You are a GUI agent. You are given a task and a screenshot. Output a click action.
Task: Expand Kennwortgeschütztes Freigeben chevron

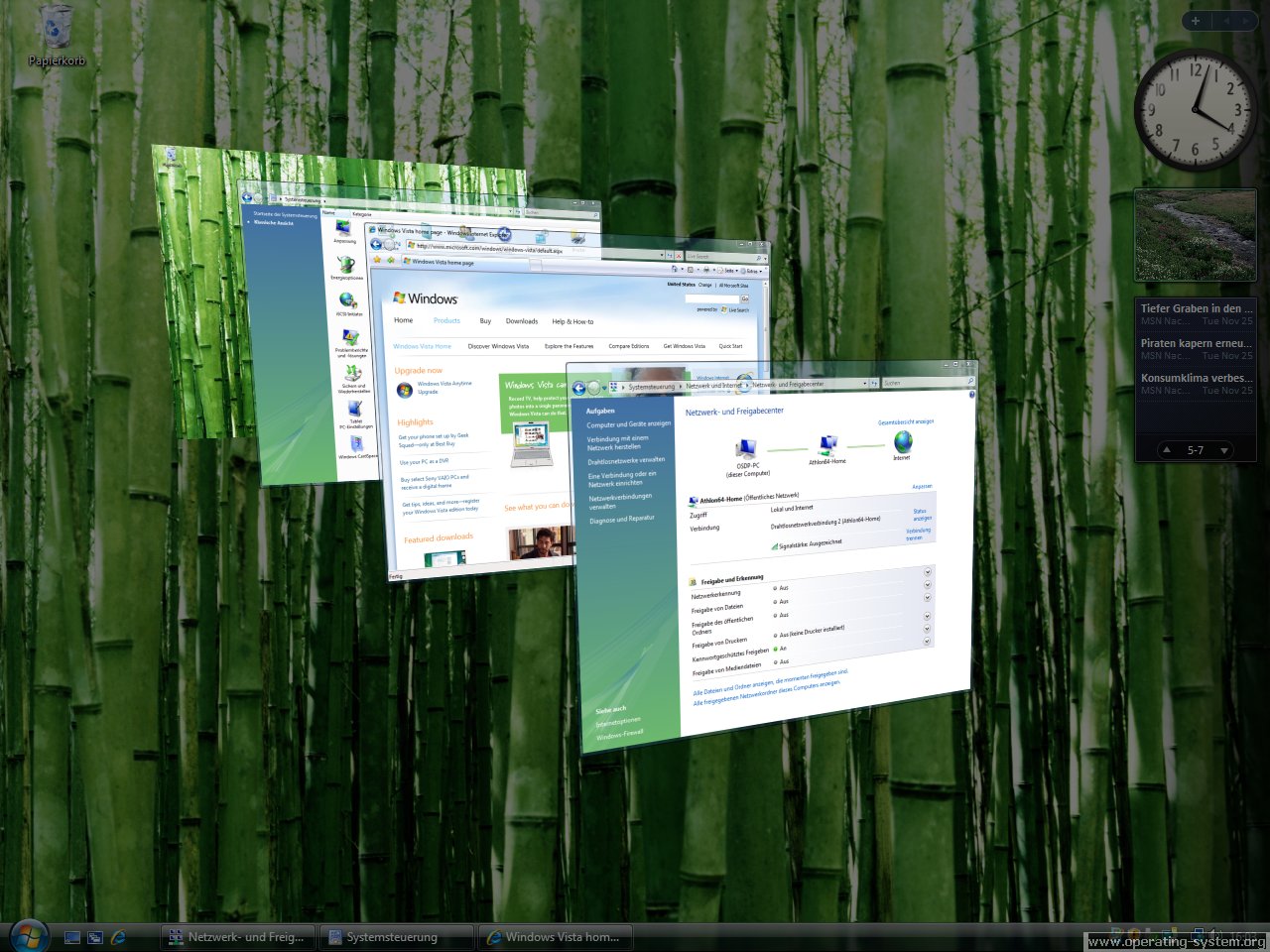click(x=928, y=629)
